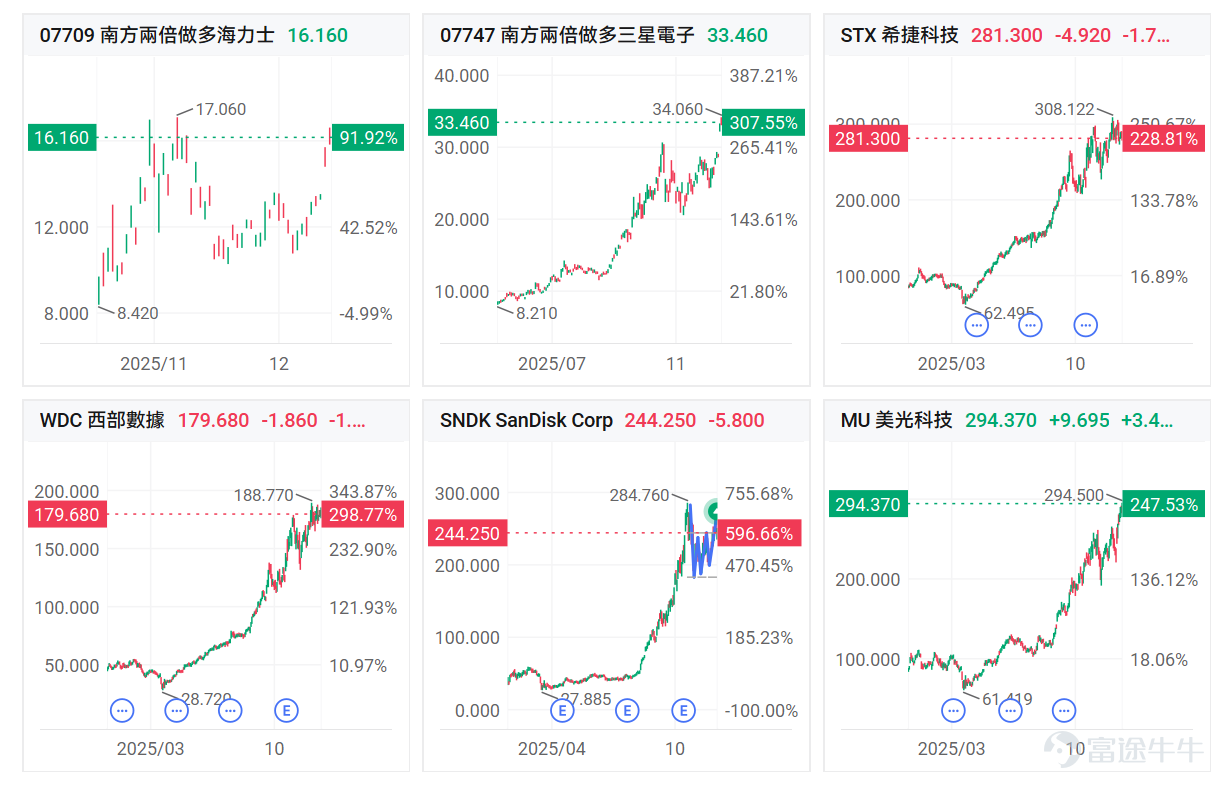Open the WDC 西部數據 chart title
Viewport: 1224px width, 786px height.
click(x=102, y=420)
